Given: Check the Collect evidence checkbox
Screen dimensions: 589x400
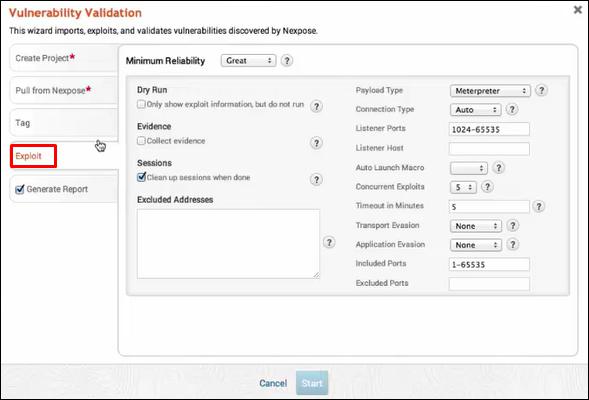Looking at the screenshot, I should coord(141,141).
